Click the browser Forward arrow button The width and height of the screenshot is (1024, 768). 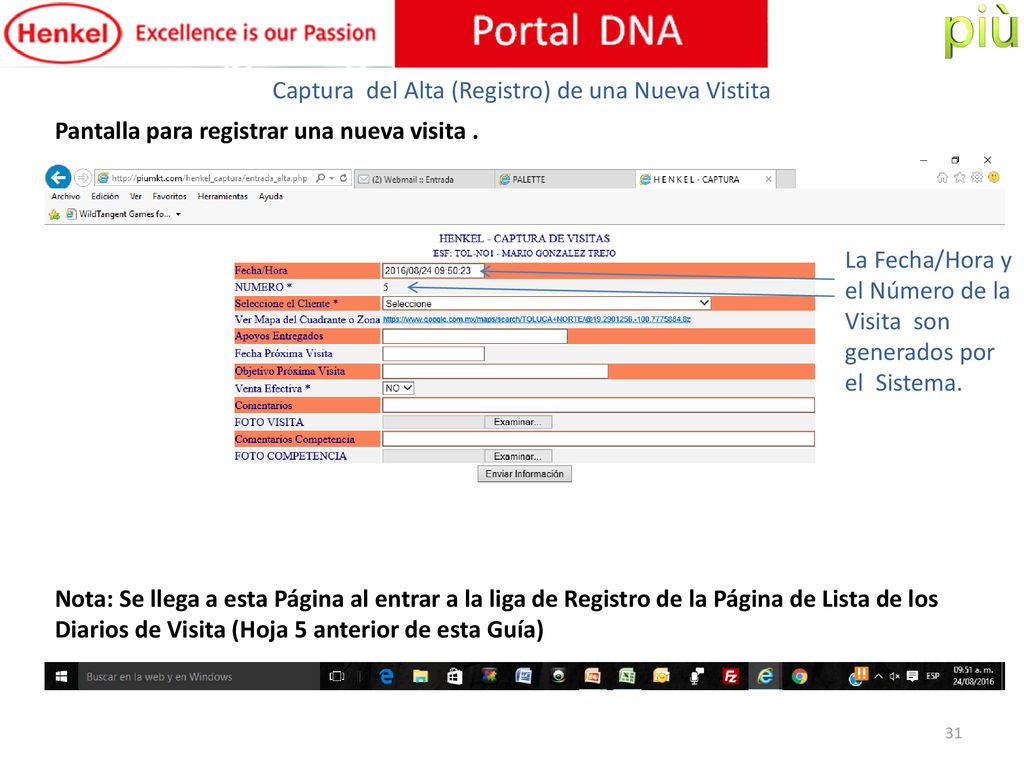(x=82, y=178)
